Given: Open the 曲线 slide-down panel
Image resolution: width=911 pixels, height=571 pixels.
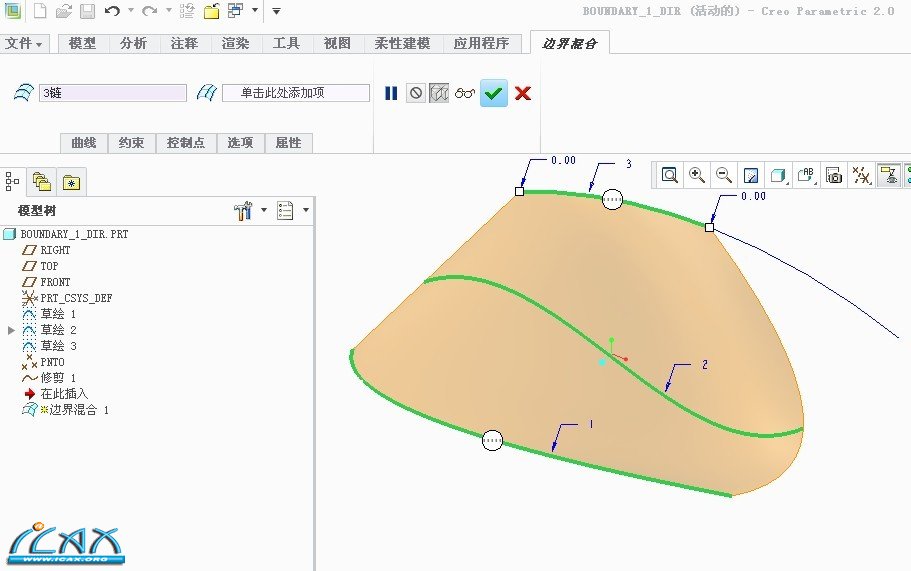Looking at the screenshot, I should [x=84, y=143].
